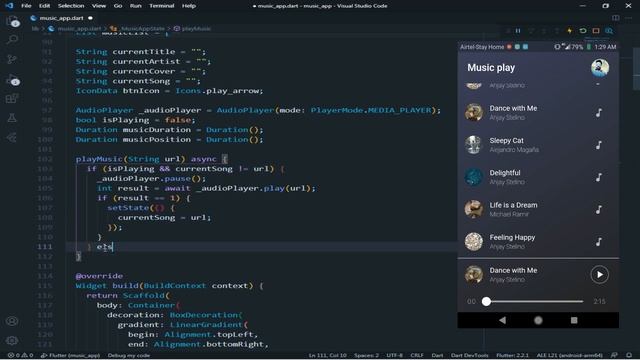Play the Sleepy Cat song row
640x360 pixels.
pos(538,145)
